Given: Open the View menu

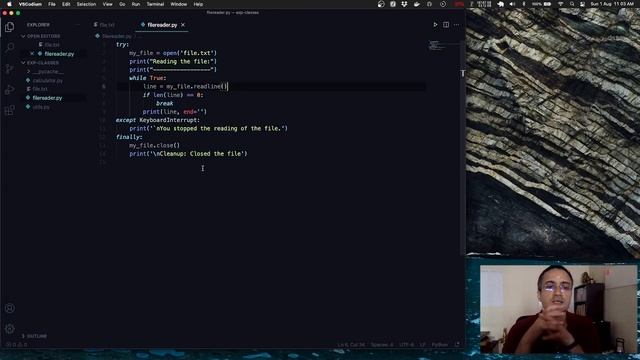Looking at the screenshot, I should point(107,4).
